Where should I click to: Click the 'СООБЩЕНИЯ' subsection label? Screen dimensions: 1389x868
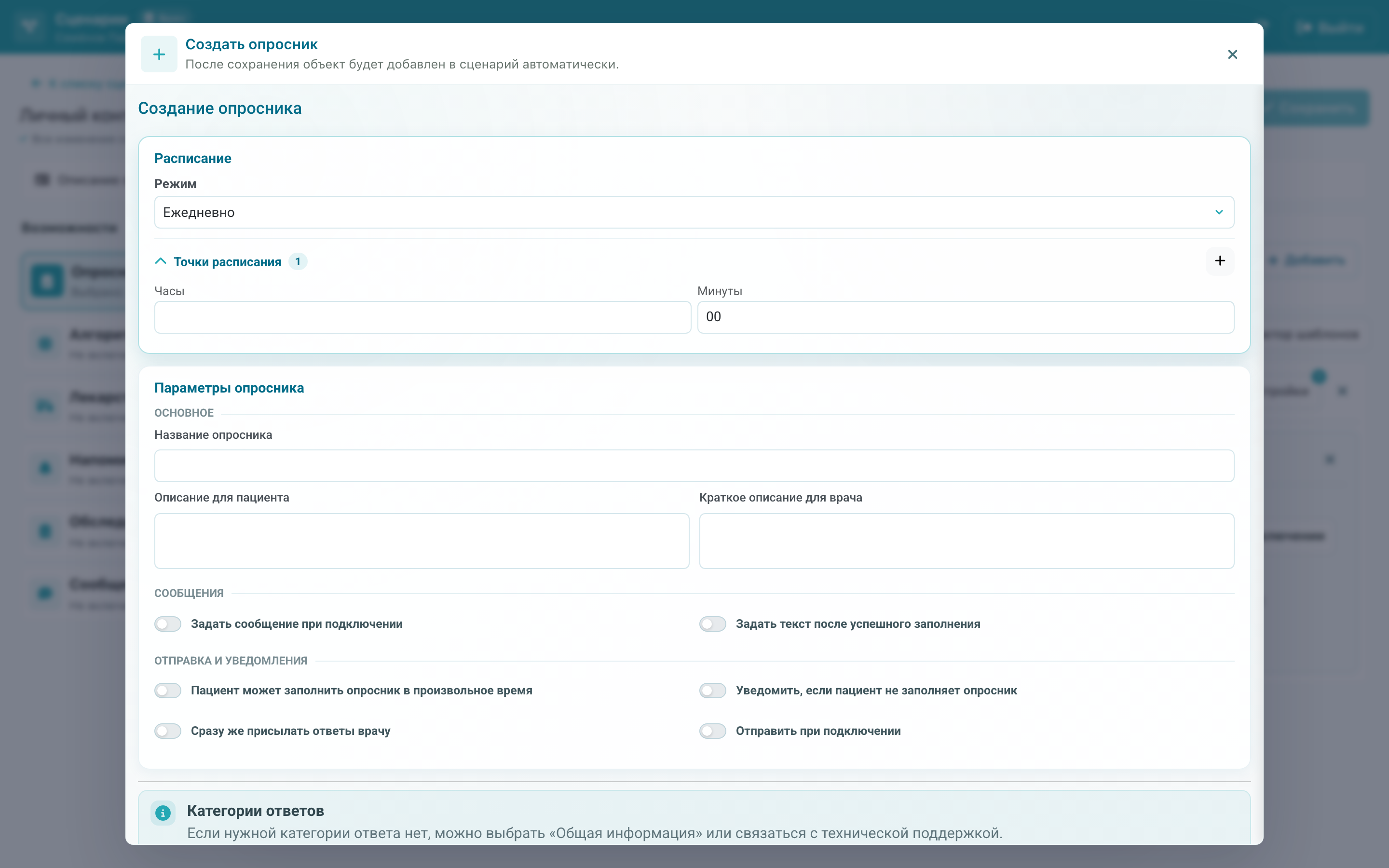(x=189, y=593)
